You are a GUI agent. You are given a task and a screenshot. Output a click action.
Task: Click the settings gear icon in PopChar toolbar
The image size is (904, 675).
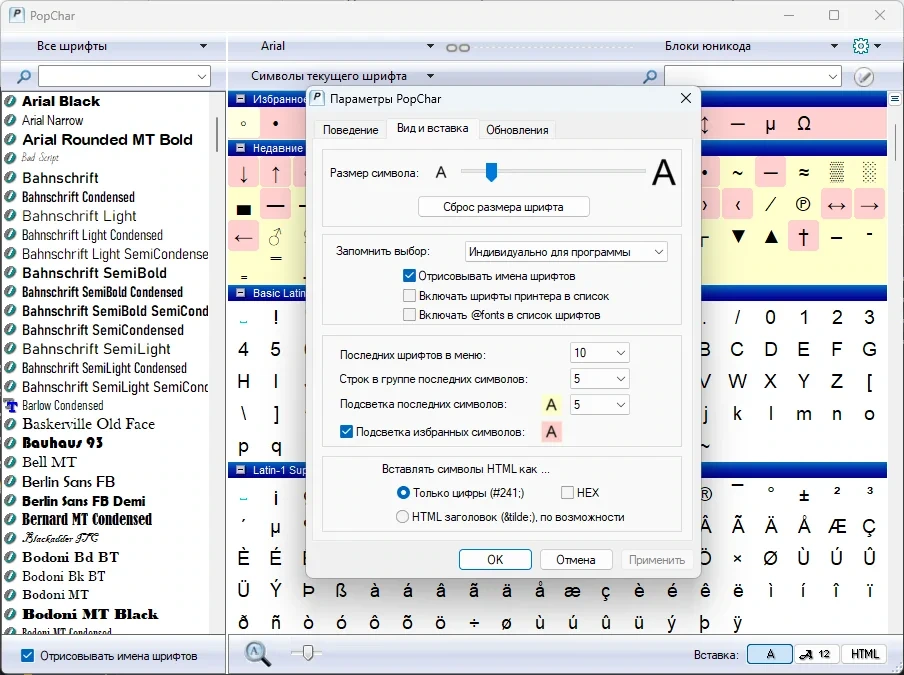coord(860,46)
